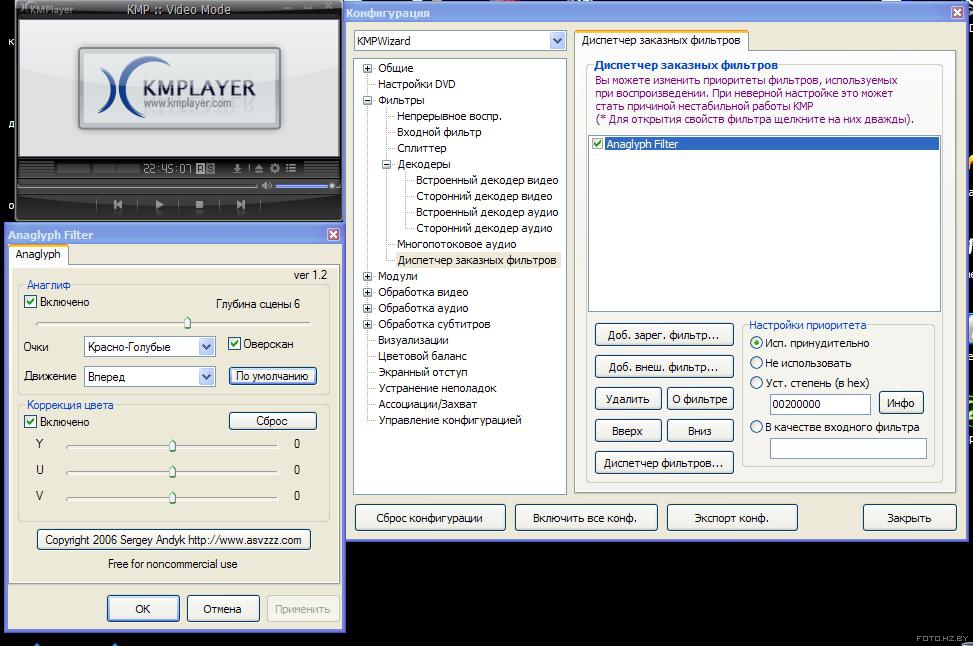Viewport: 973px width, 646px height.
Task: Collapse the Декодеры tree node
Action: 387,164
